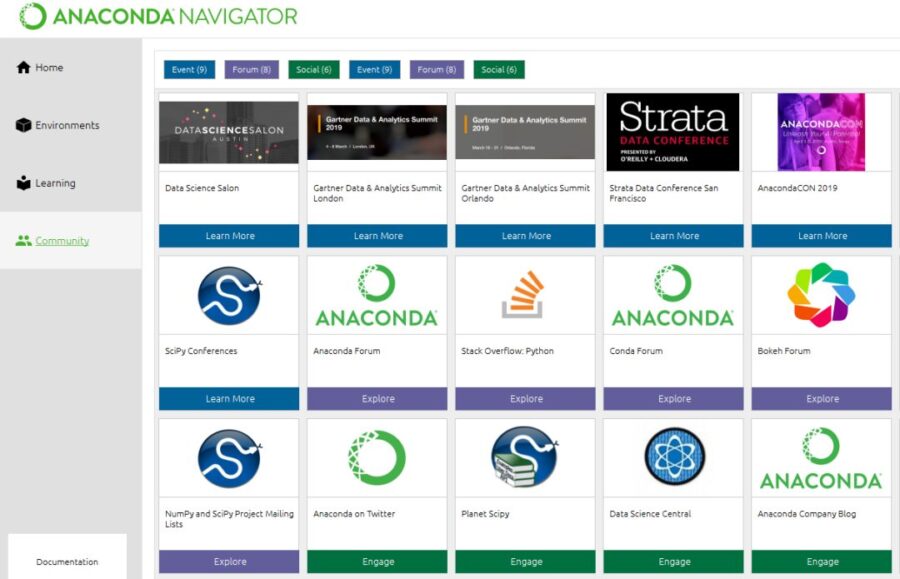The image size is (900, 579).
Task: Click Learn More for Gartner Summit Orlando
Action: click(x=525, y=236)
